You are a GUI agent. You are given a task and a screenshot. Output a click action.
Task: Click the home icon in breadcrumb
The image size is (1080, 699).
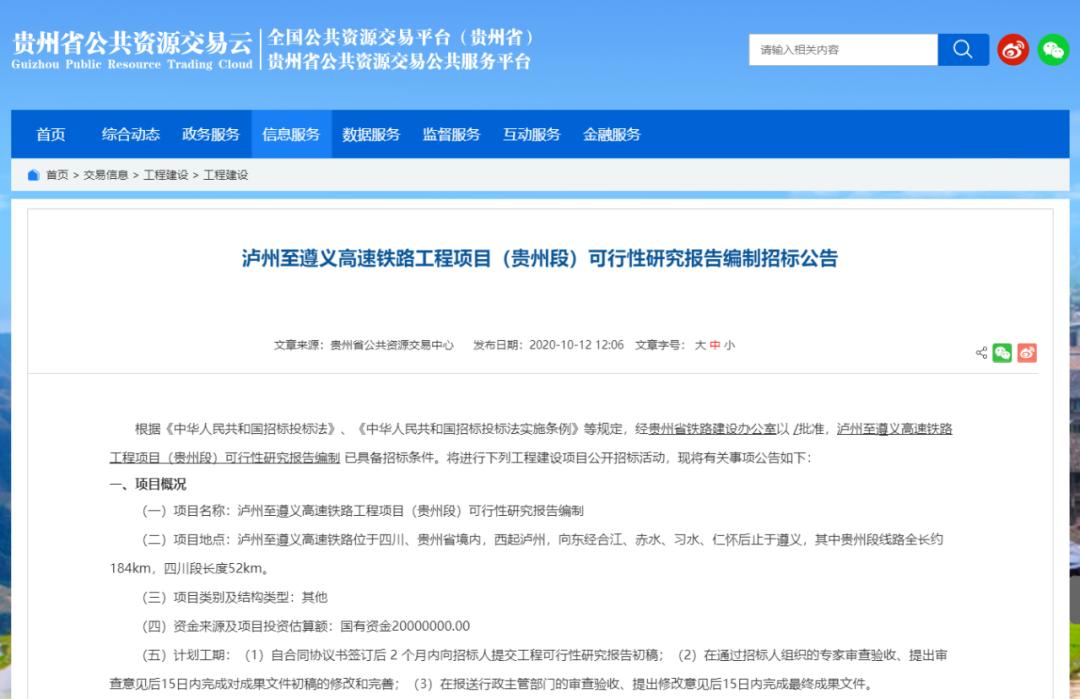(33, 175)
